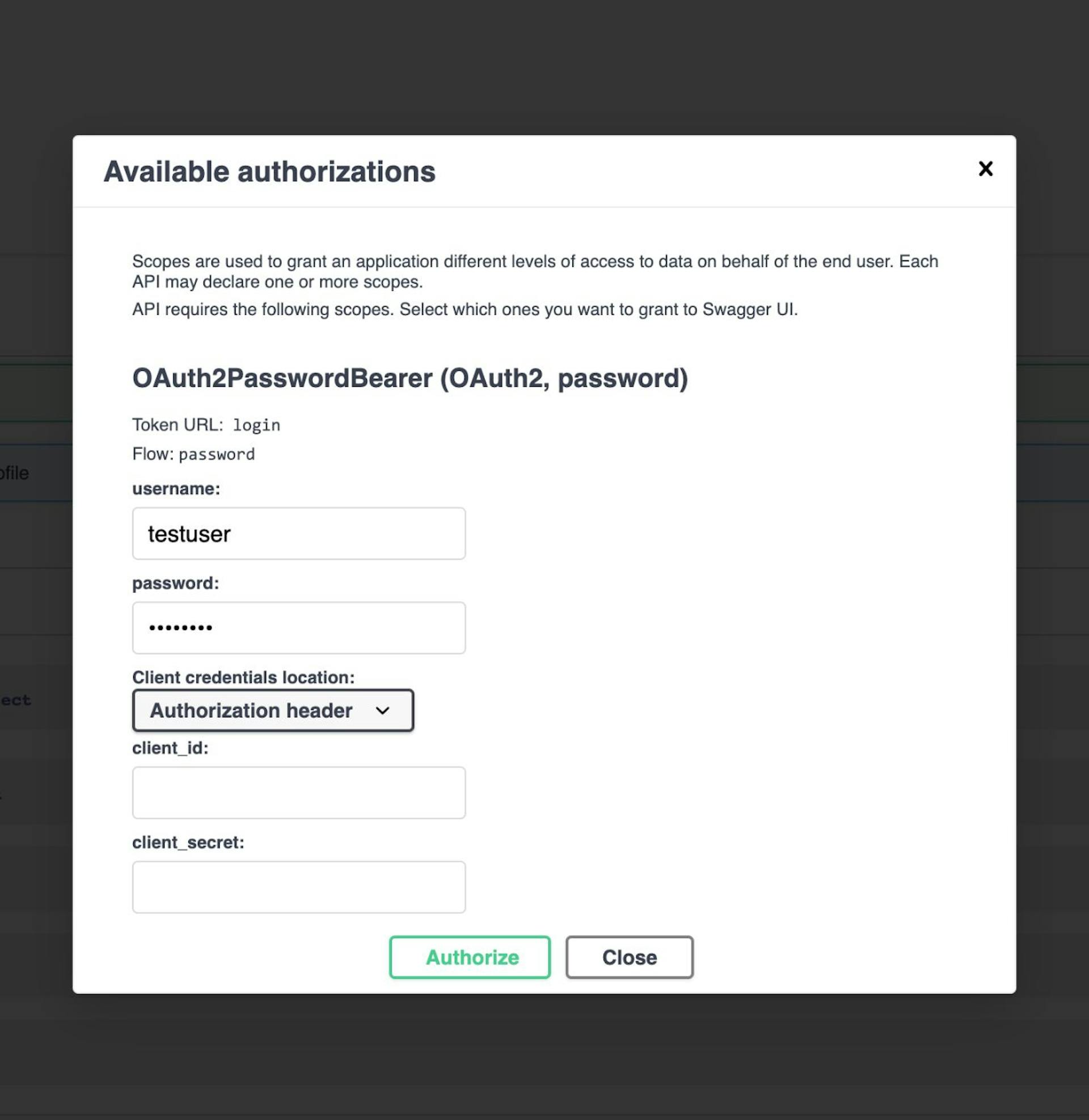Click inside the empty client_id field

coord(298,792)
